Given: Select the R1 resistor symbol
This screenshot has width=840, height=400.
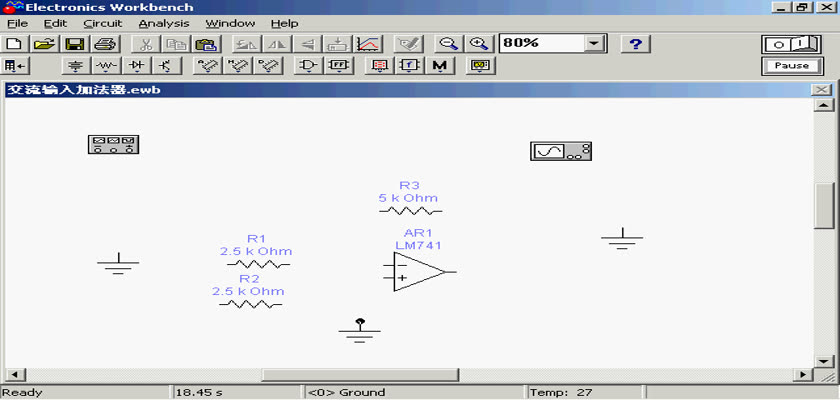Looking at the screenshot, I should (x=258, y=264).
